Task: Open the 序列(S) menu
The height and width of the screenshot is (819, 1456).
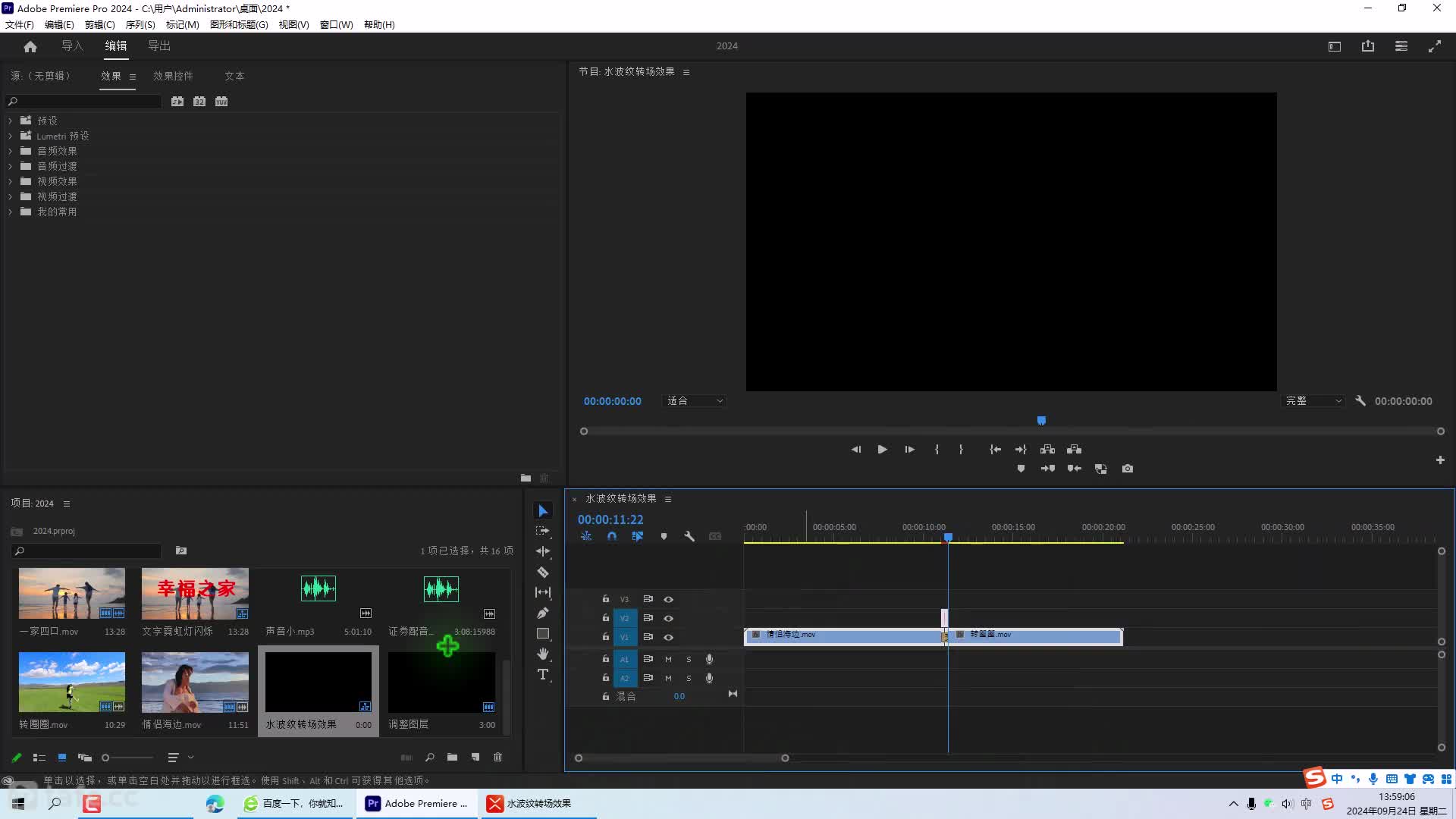Action: pyautogui.click(x=140, y=24)
